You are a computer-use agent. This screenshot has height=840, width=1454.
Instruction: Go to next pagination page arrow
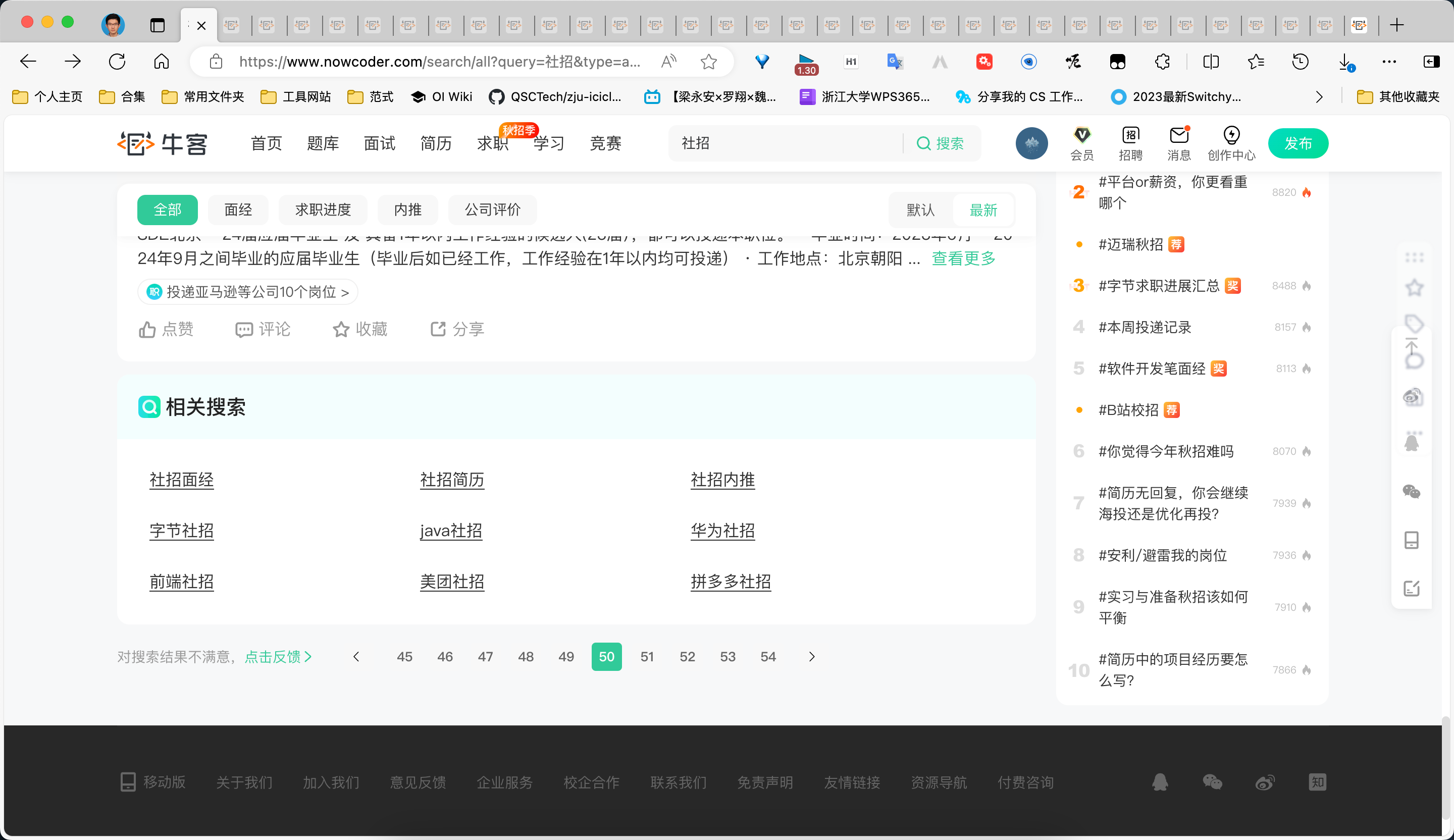click(812, 657)
